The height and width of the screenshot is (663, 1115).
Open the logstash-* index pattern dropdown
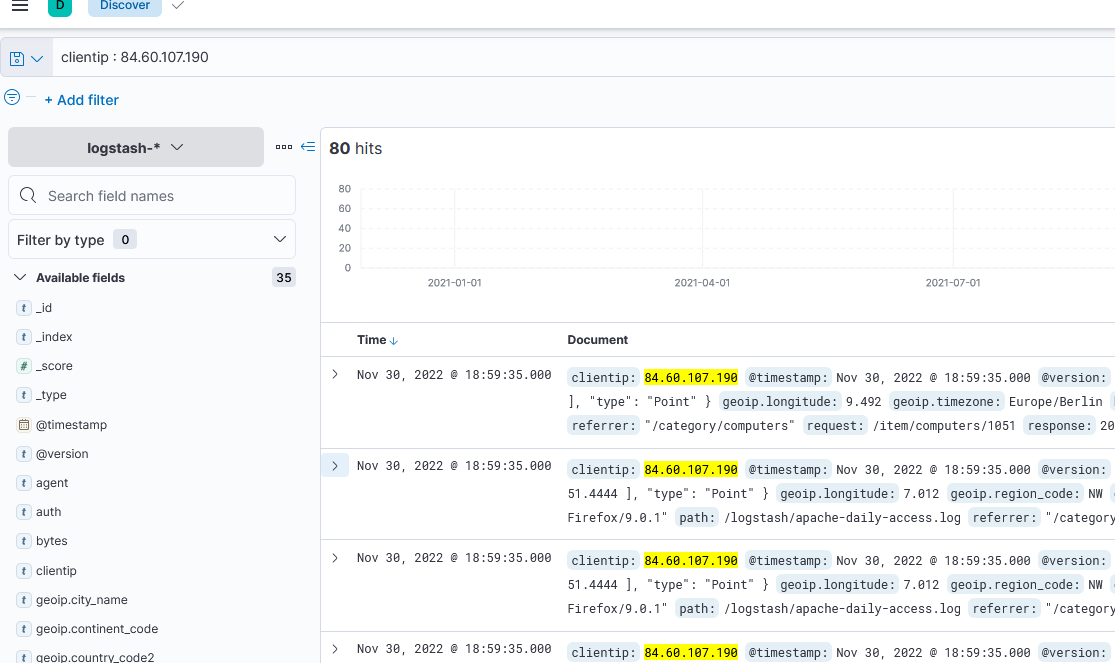136,147
